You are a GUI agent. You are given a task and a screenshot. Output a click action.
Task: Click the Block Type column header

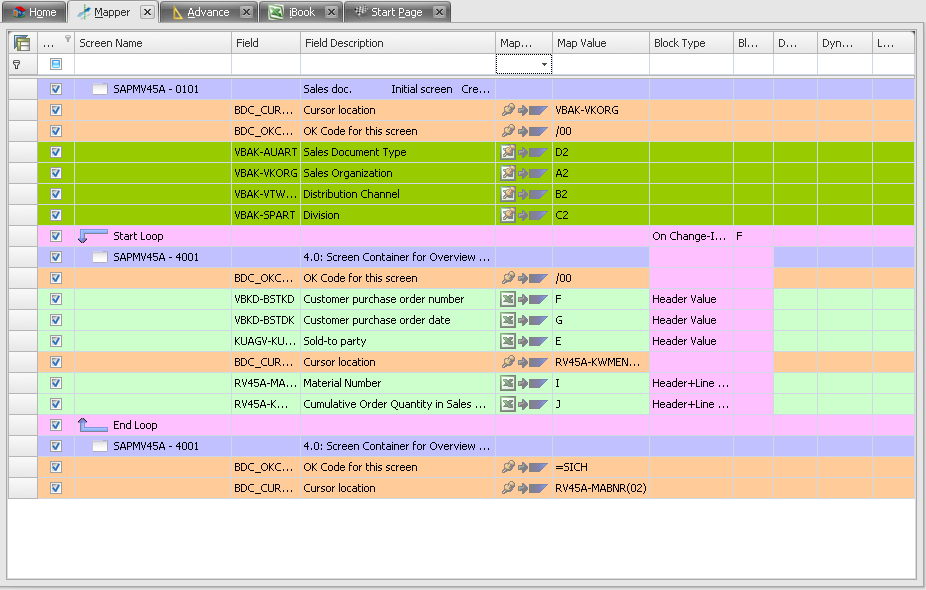(690, 43)
